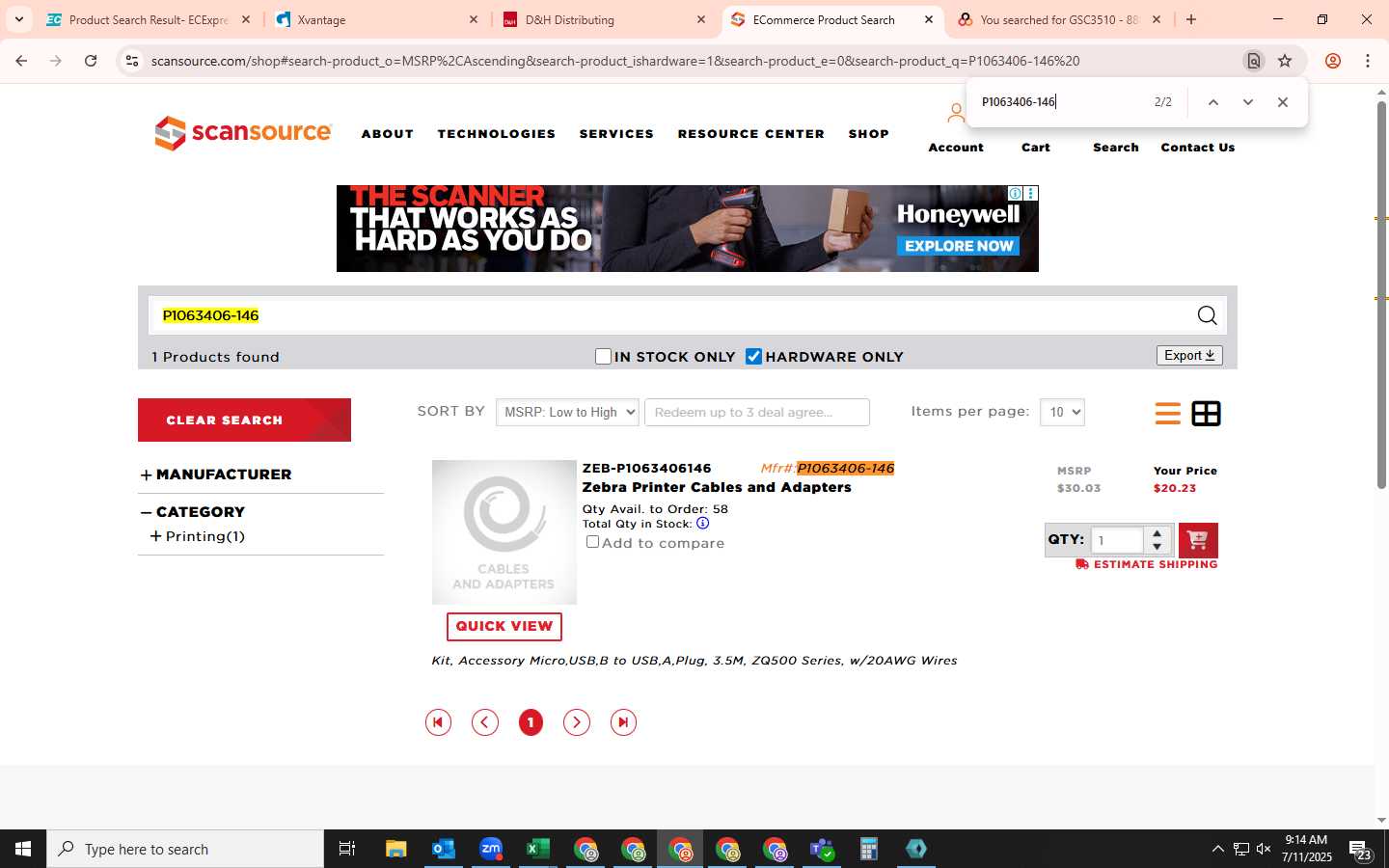1389x868 pixels.
Task: Decrease quantity with down arrow
Action: click(x=1157, y=547)
